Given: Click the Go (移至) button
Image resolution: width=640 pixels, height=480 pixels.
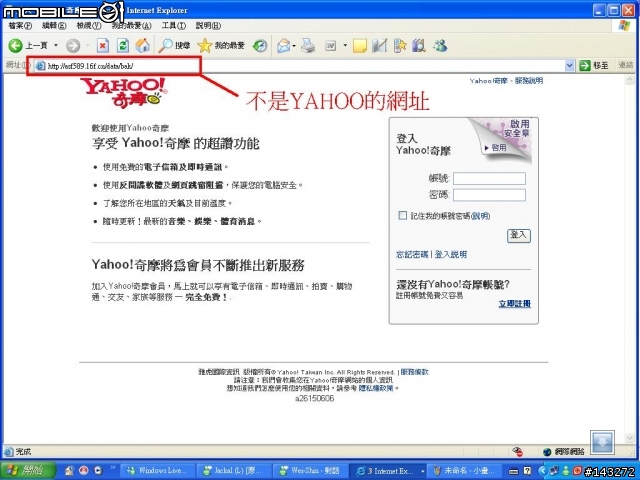Looking at the screenshot, I should tap(594, 65).
